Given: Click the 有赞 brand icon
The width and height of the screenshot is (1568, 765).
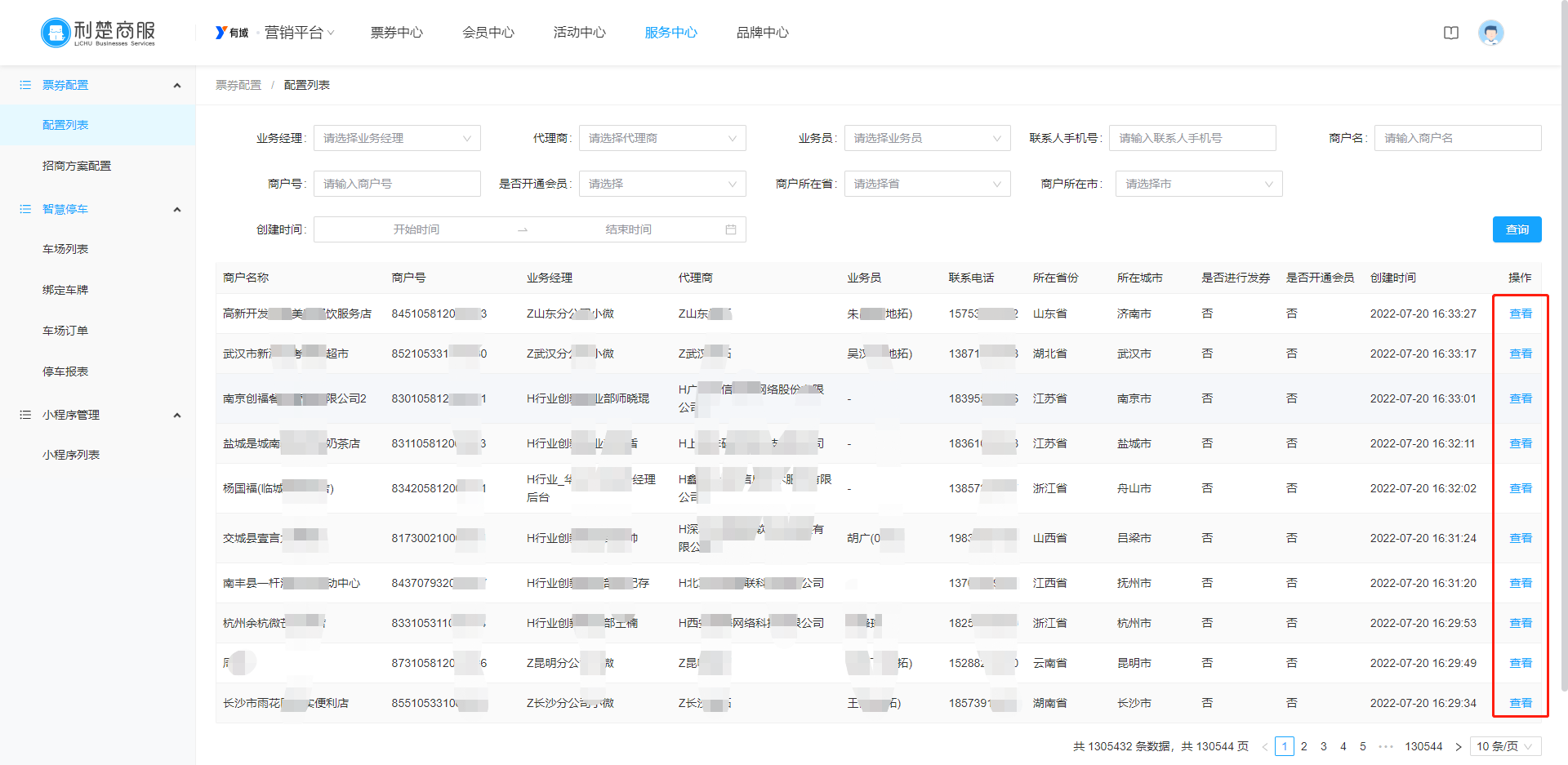Looking at the screenshot, I should click(x=232, y=33).
